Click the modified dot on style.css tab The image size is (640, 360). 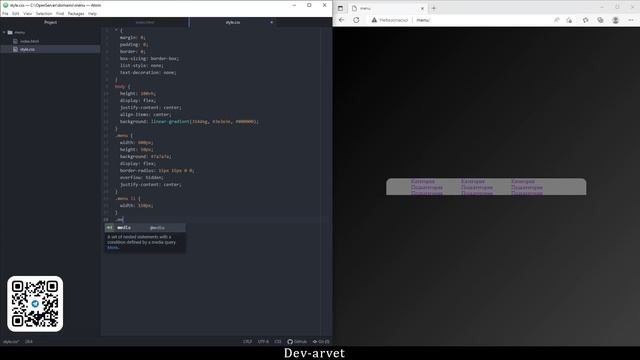(271, 22)
